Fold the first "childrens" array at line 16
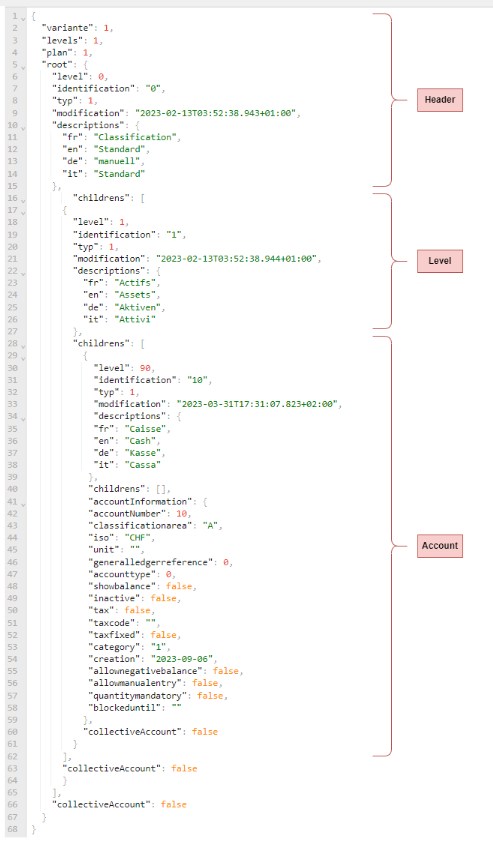This screenshot has width=493, height=842. 23,201
